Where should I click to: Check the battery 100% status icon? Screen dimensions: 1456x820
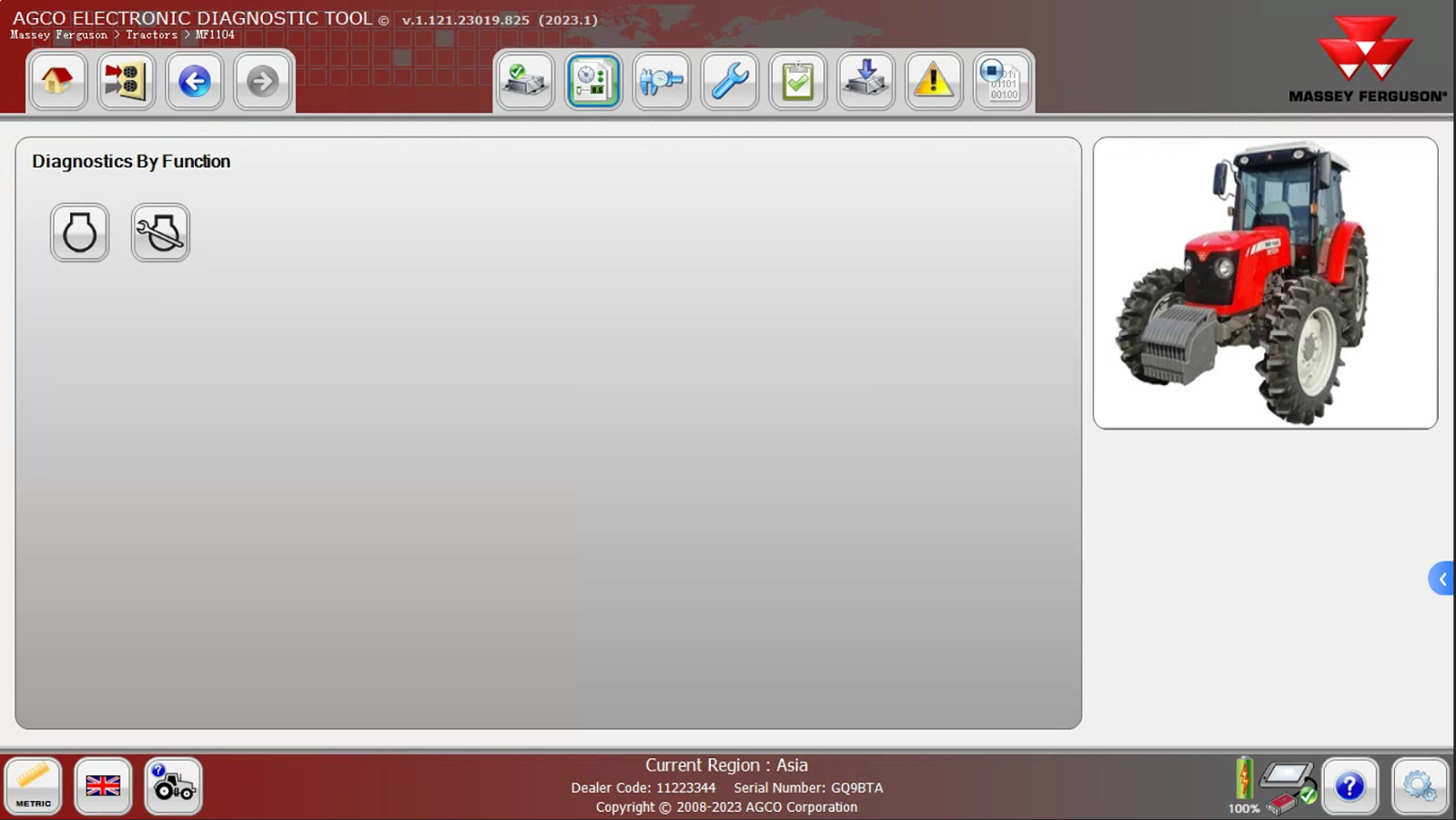coord(1244,786)
